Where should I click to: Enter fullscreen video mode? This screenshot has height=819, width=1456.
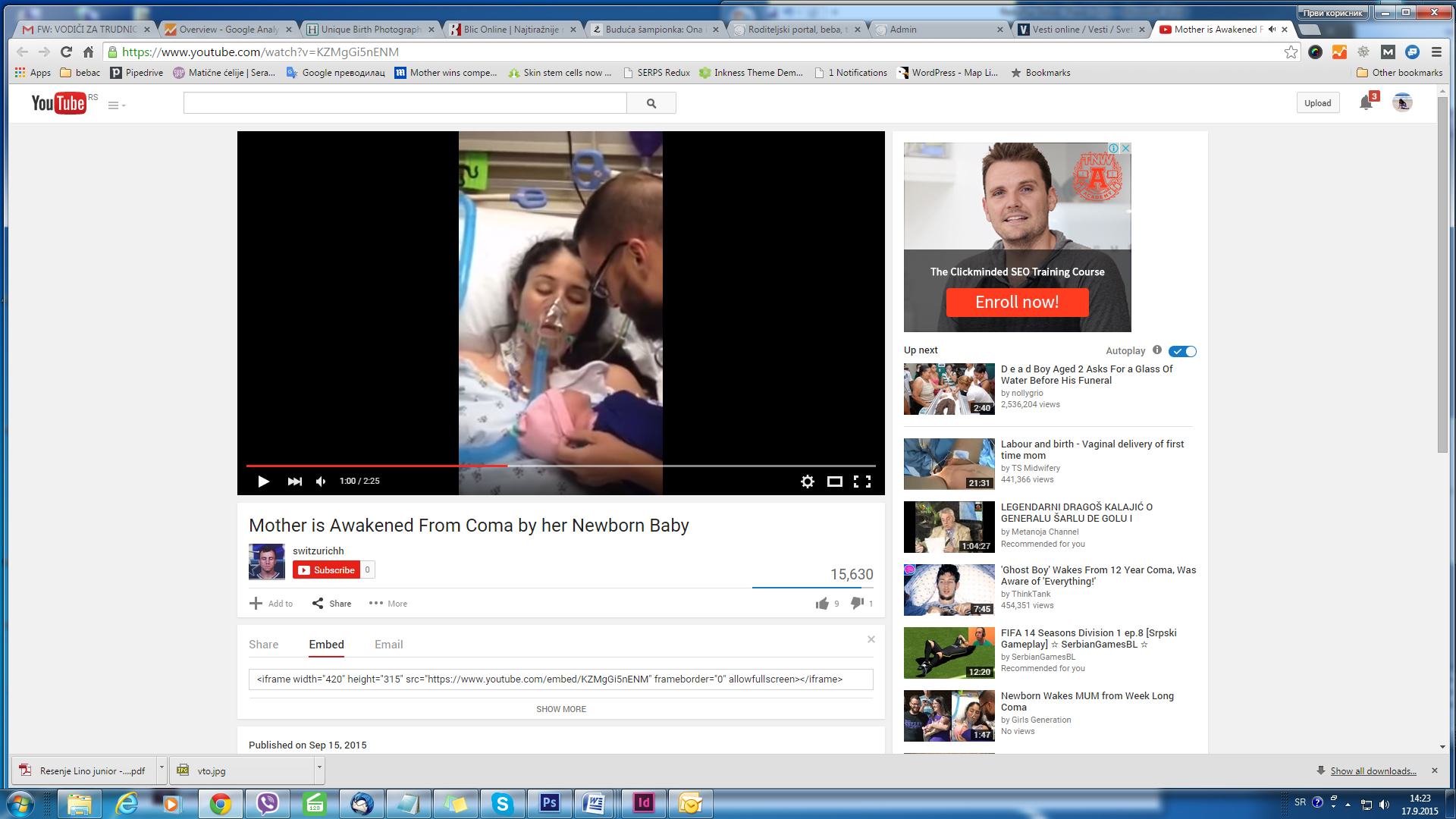(x=862, y=482)
